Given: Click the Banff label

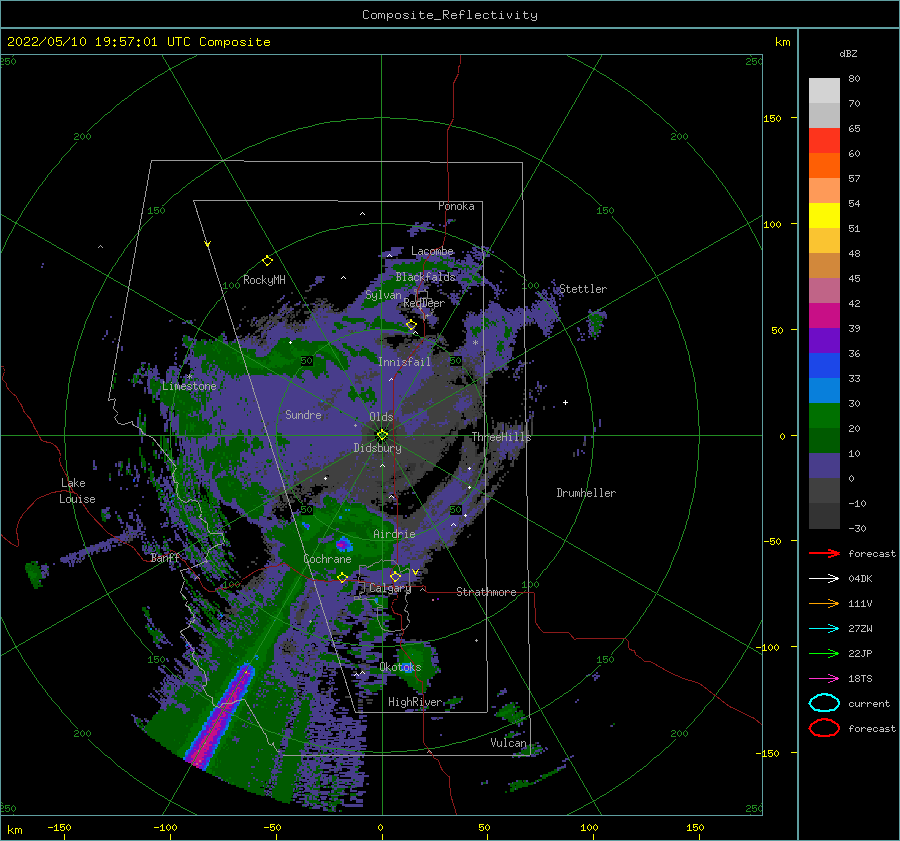Looking at the screenshot, I should click(165, 558).
